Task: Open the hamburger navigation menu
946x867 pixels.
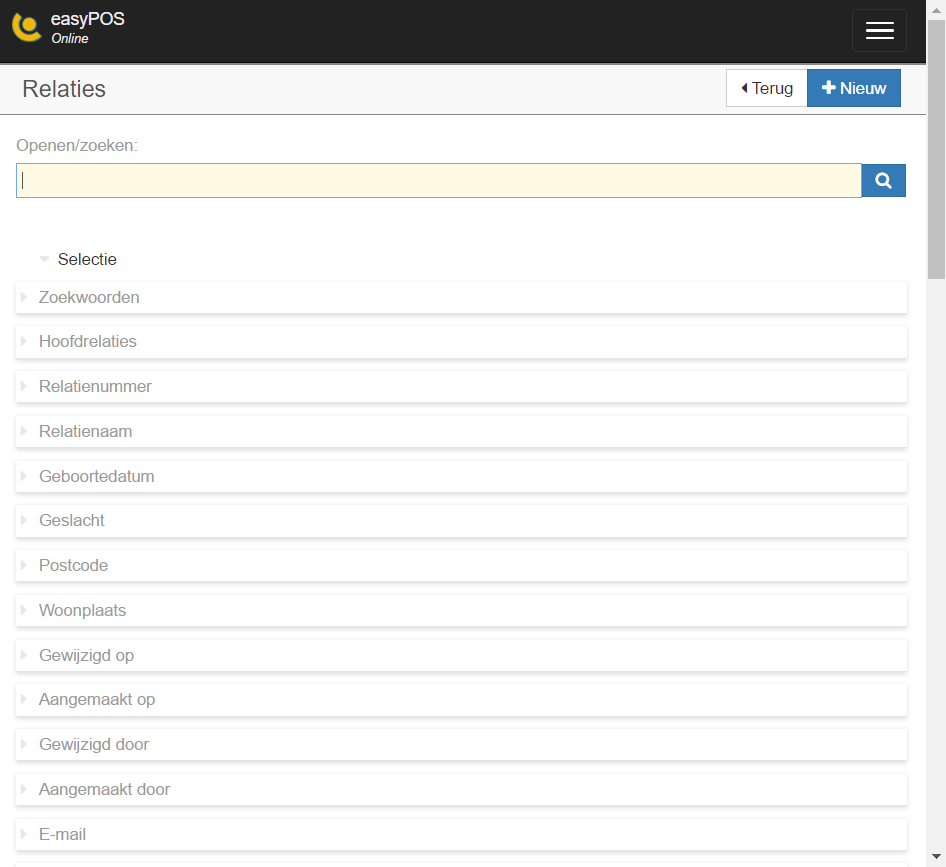Action: [x=879, y=30]
